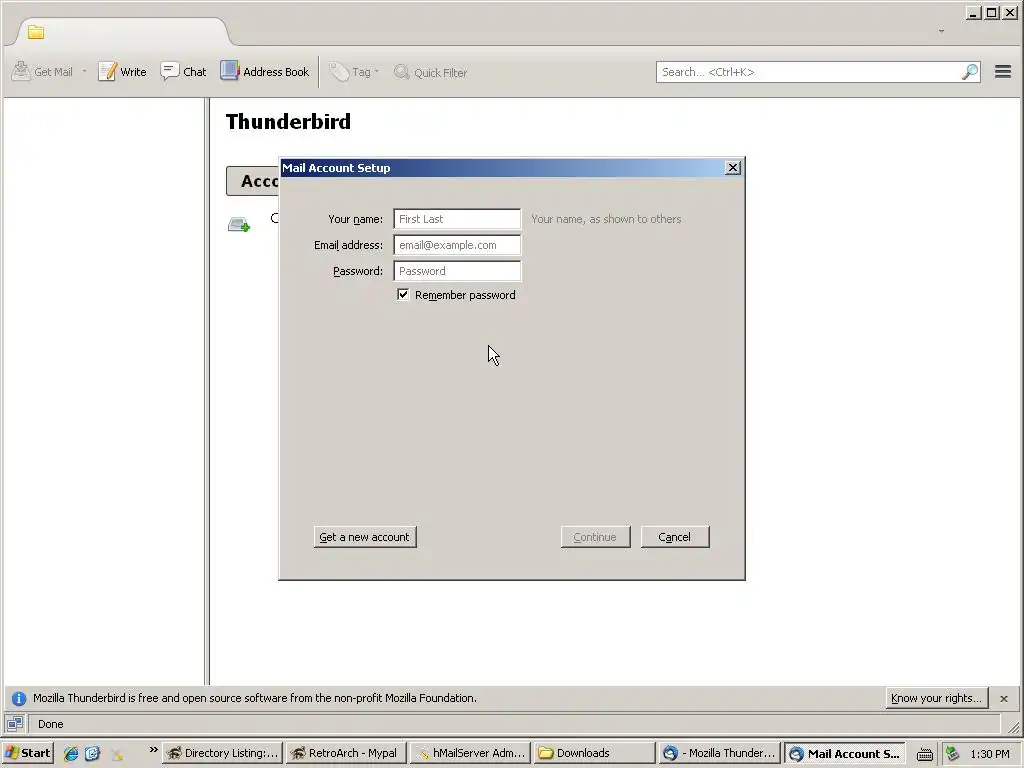Click the Accounts section header
Image resolution: width=1024 pixels, height=768 pixels.
pyautogui.click(x=253, y=181)
